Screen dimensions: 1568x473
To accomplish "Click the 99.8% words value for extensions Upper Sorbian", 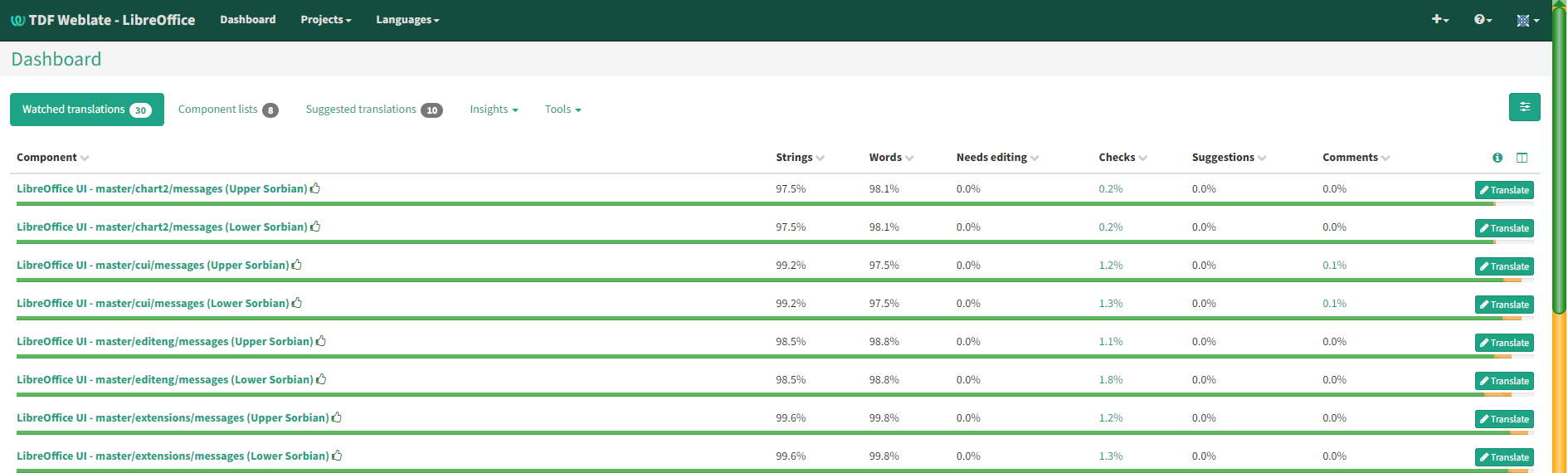I will (884, 418).
